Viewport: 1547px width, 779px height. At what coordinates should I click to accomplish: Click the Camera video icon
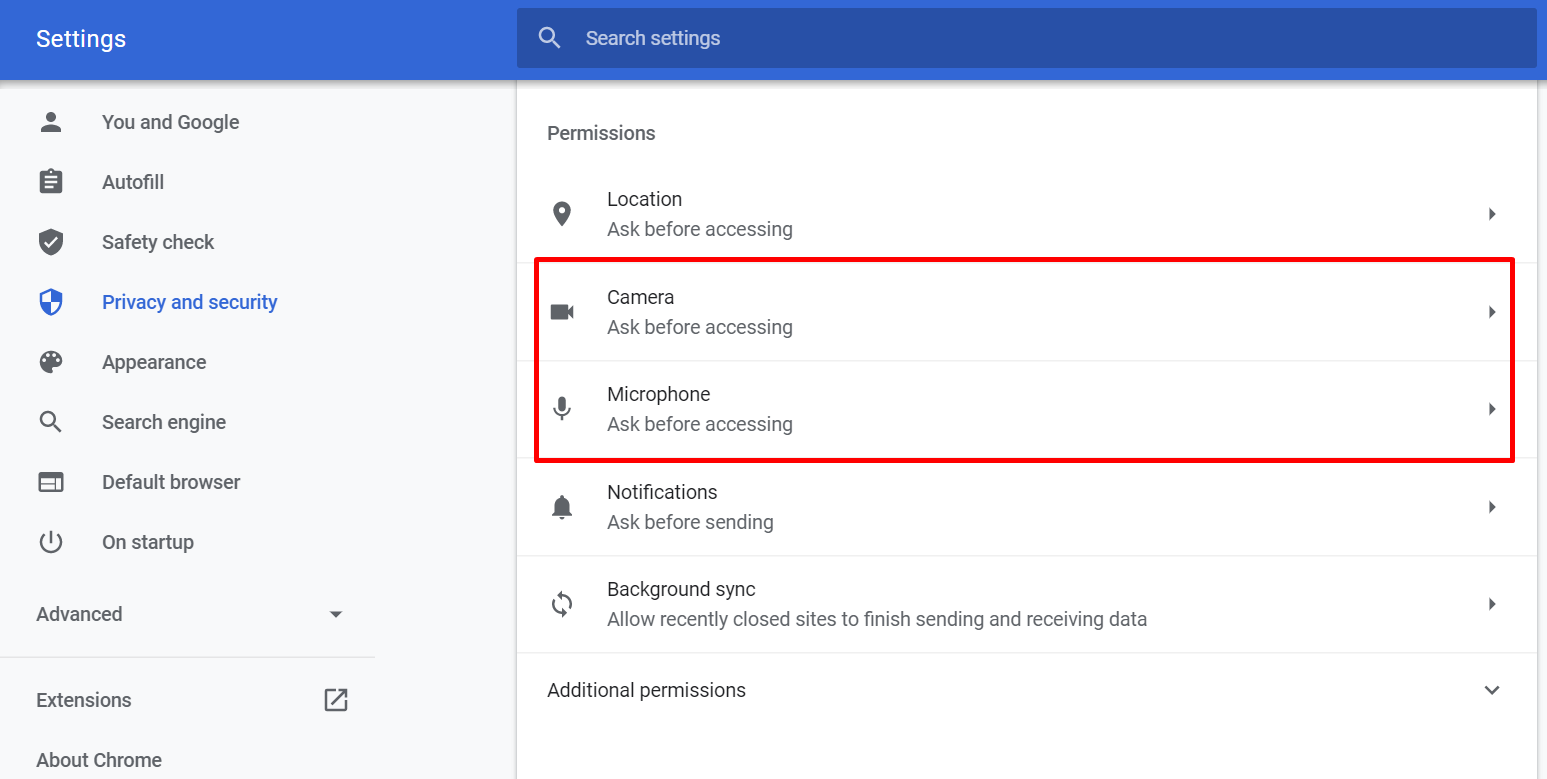coord(562,312)
